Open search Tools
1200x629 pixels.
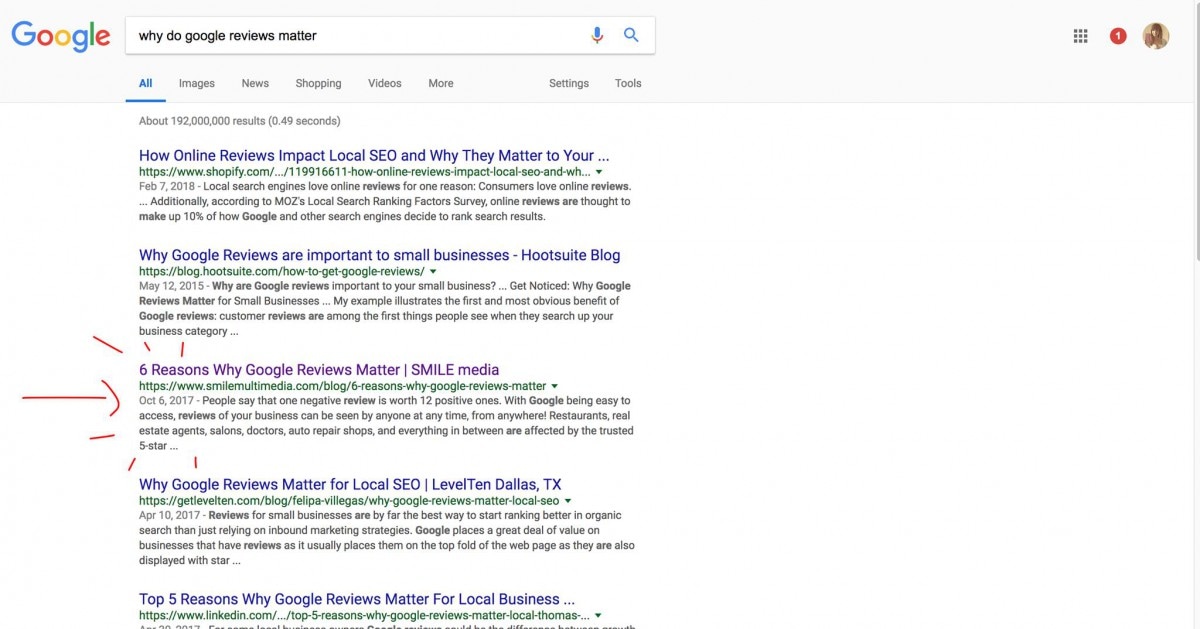(x=628, y=83)
